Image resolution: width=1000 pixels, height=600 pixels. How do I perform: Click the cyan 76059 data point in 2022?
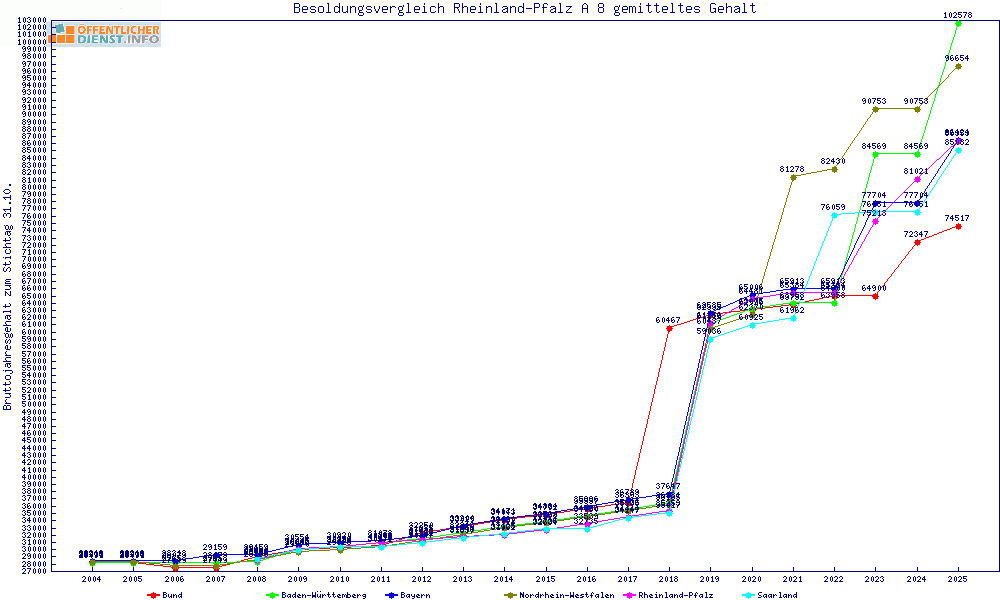834,215
